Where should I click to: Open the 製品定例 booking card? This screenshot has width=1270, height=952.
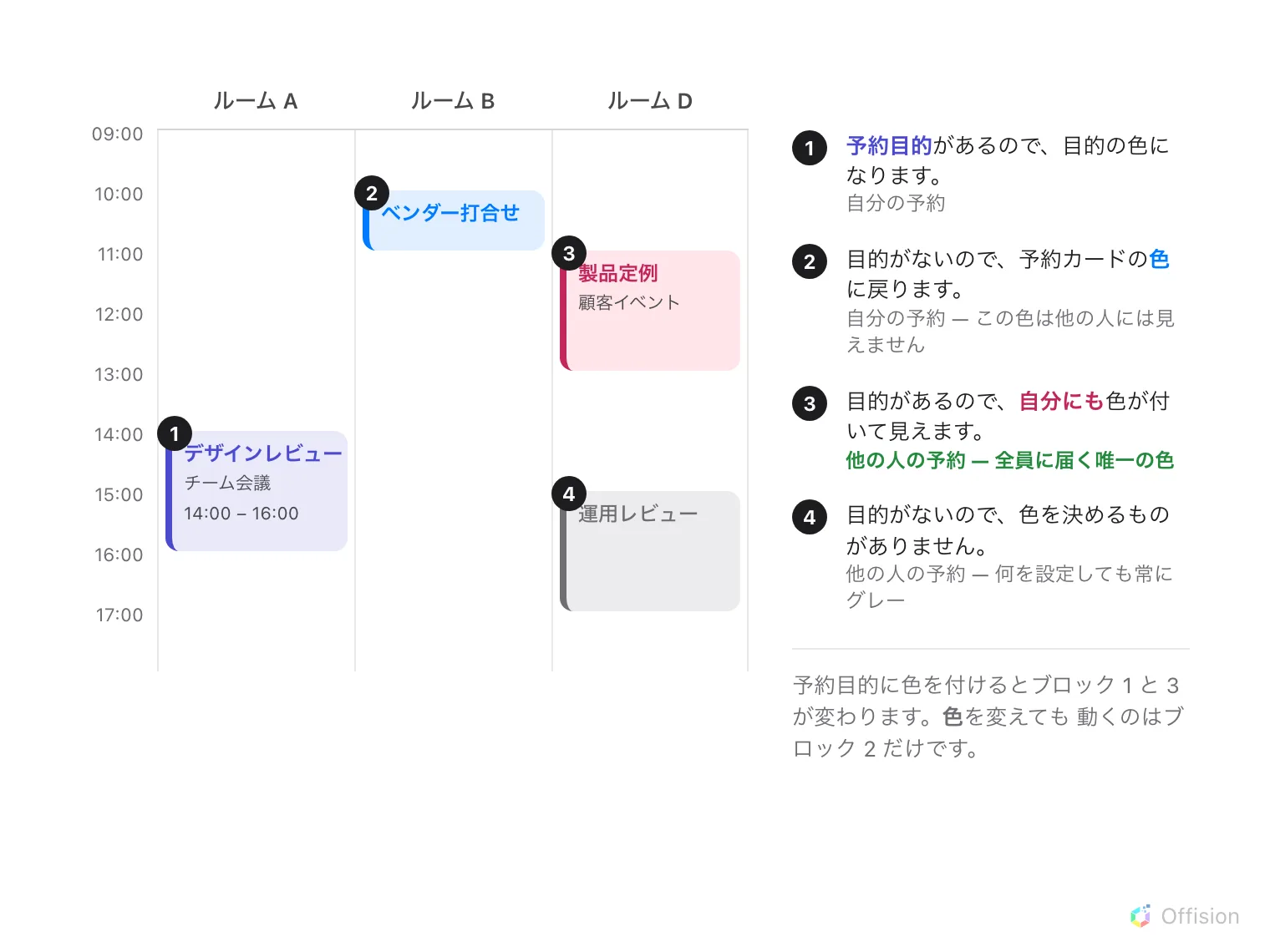coord(650,311)
